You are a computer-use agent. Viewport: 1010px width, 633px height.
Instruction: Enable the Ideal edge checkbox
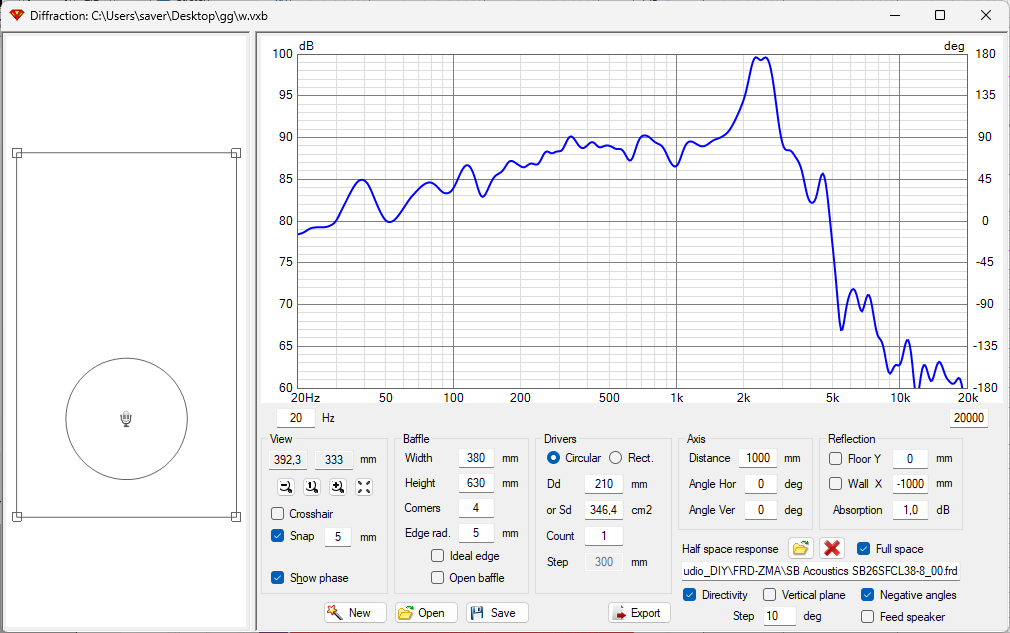pyautogui.click(x=437, y=556)
